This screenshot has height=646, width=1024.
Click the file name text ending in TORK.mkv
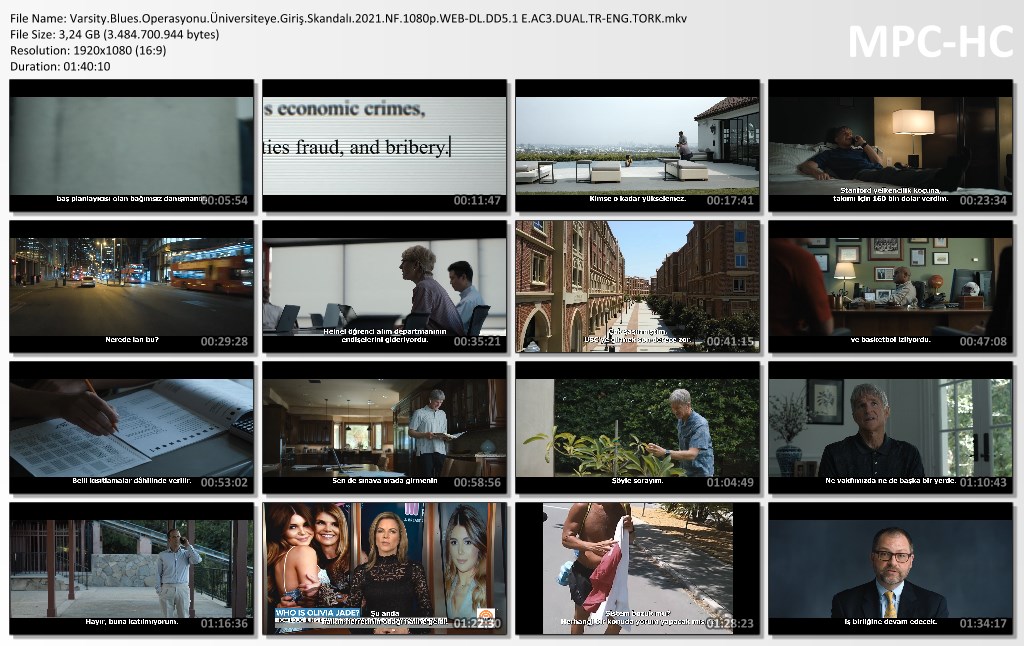(348, 19)
